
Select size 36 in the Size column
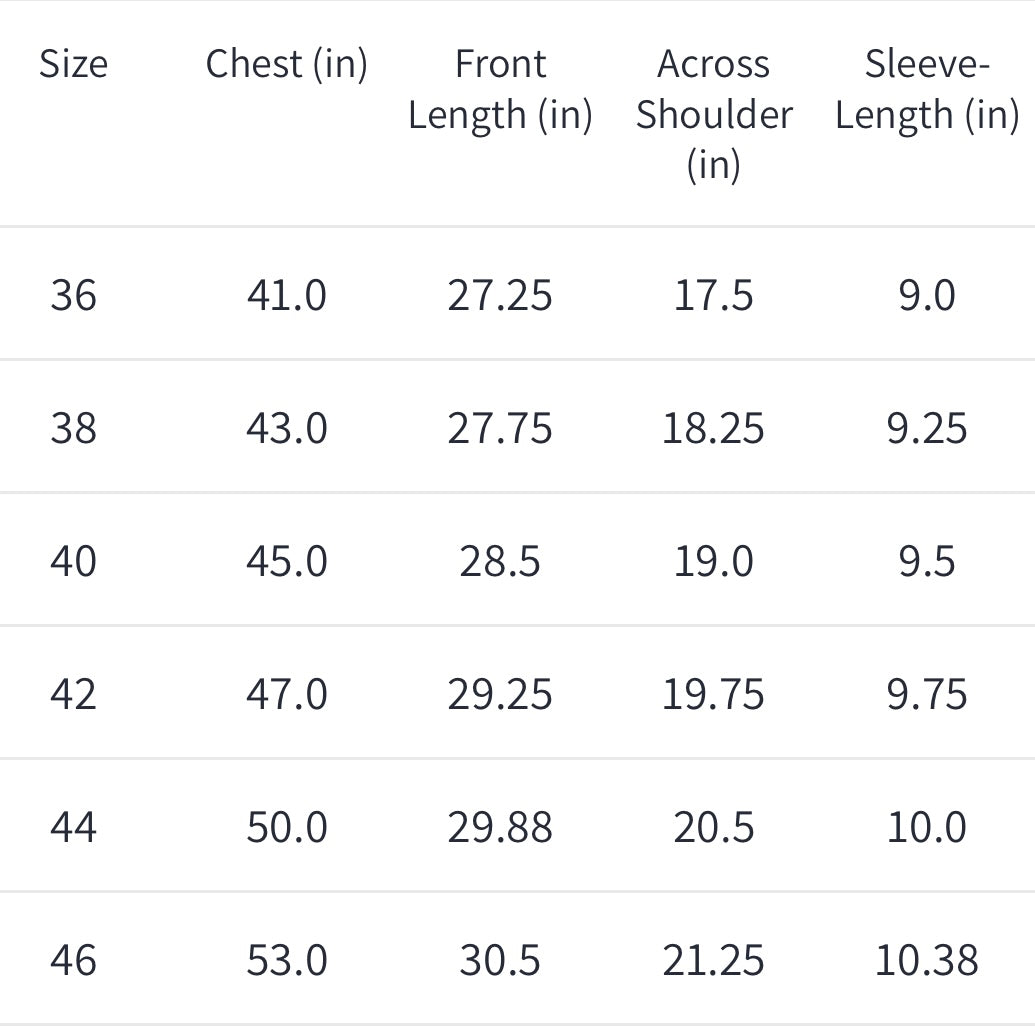pos(73,295)
